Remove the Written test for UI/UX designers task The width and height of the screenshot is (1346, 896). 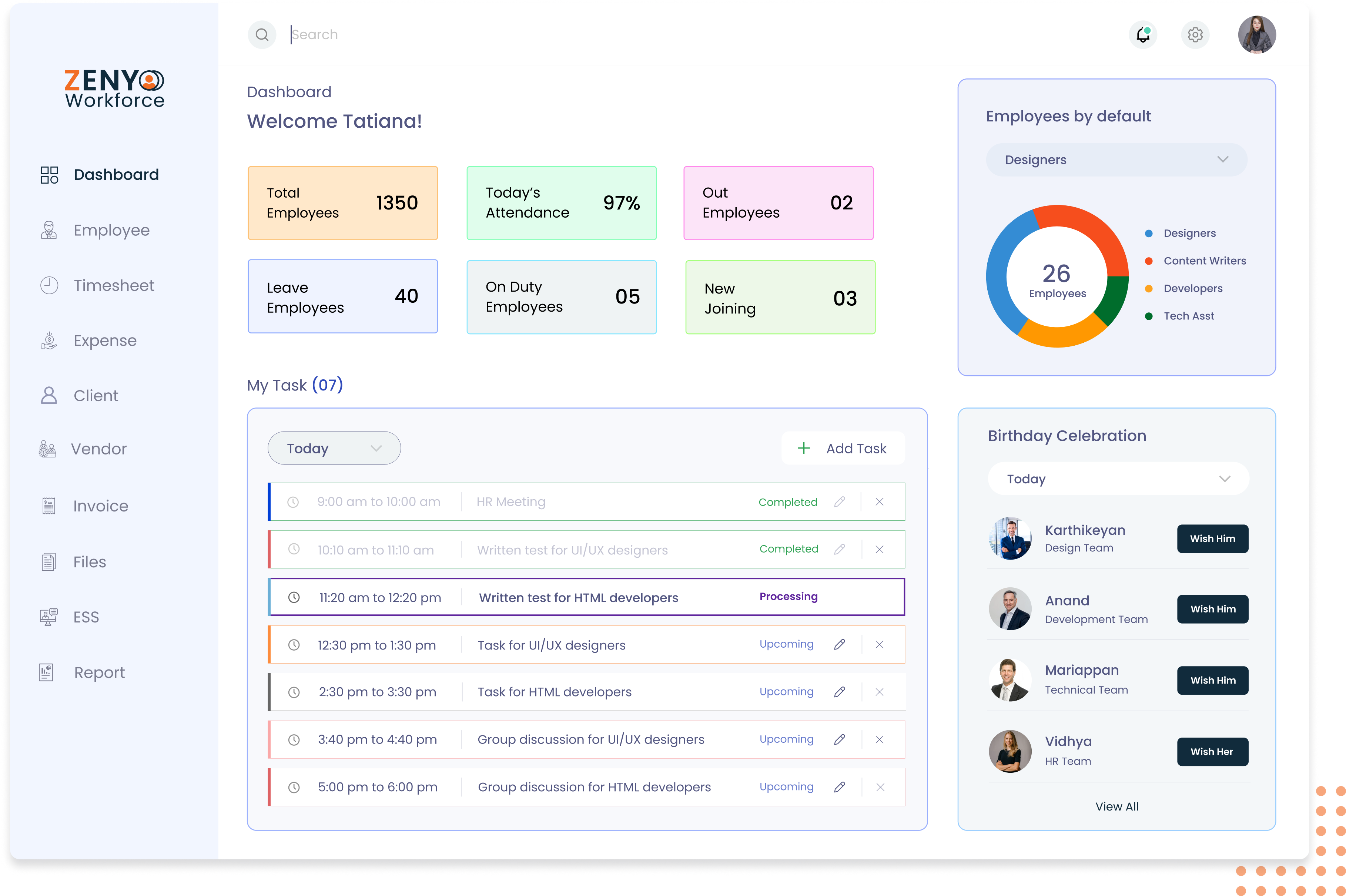pyautogui.click(x=880, y=549)
